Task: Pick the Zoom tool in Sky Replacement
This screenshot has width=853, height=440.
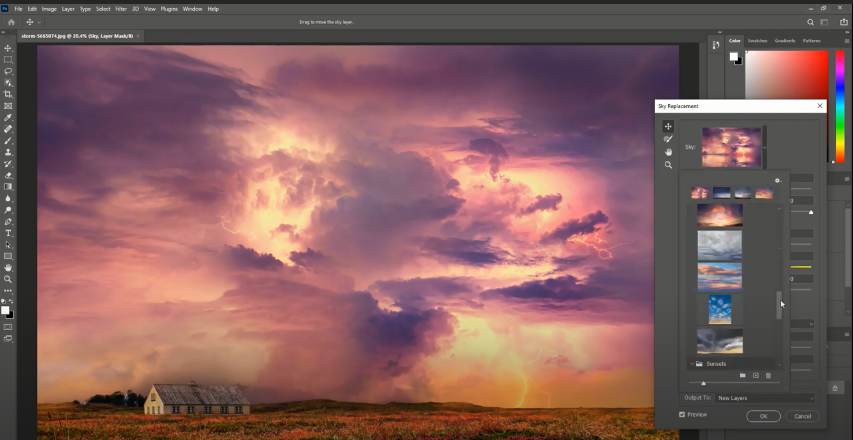Action: point(668,165)
